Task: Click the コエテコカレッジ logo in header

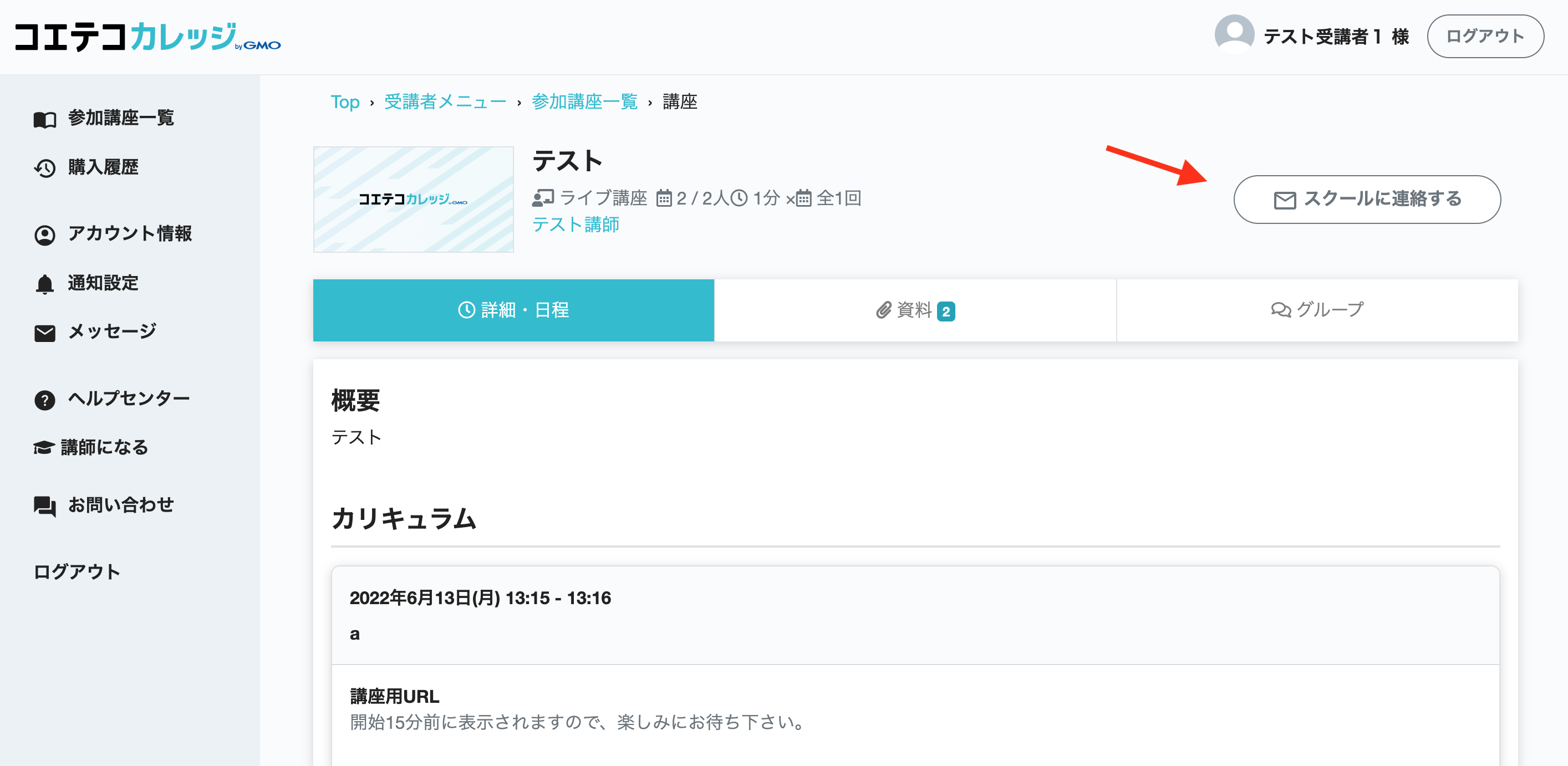Action: tap(147, 37)
